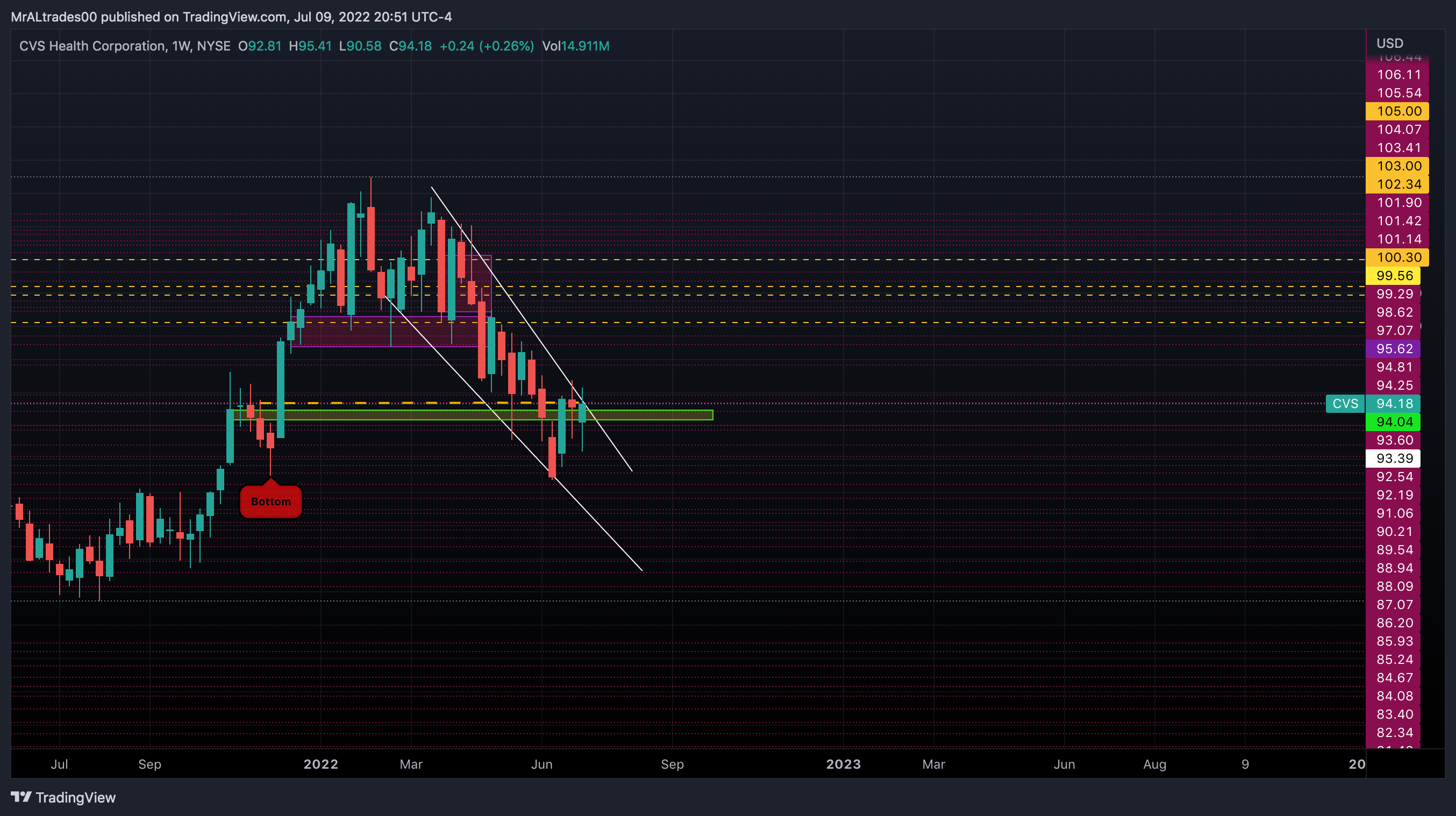Click the orange 100.30 price label

[1397, 257]
